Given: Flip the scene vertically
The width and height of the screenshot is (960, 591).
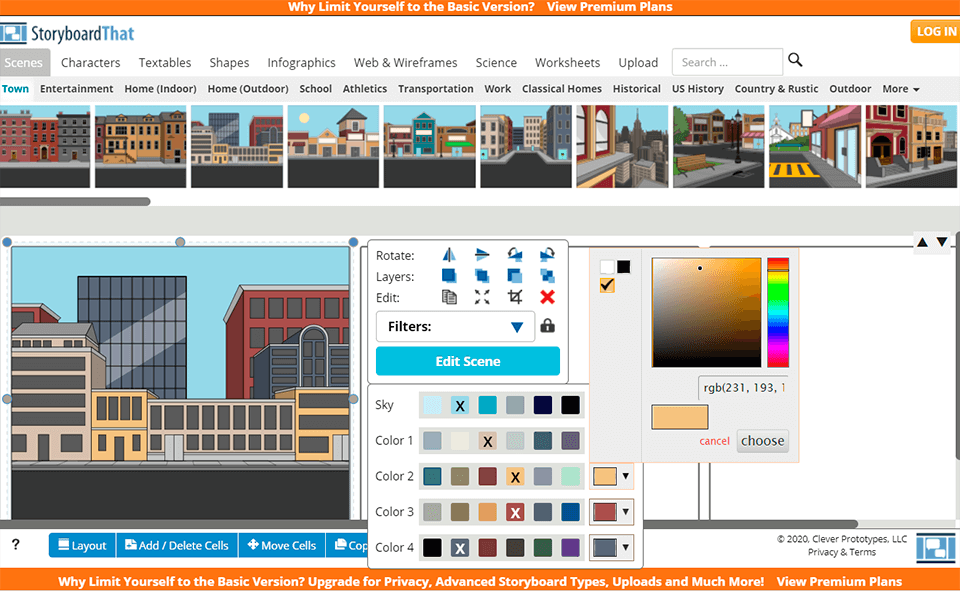Looking at the screenshot, I should pos(481,255).
